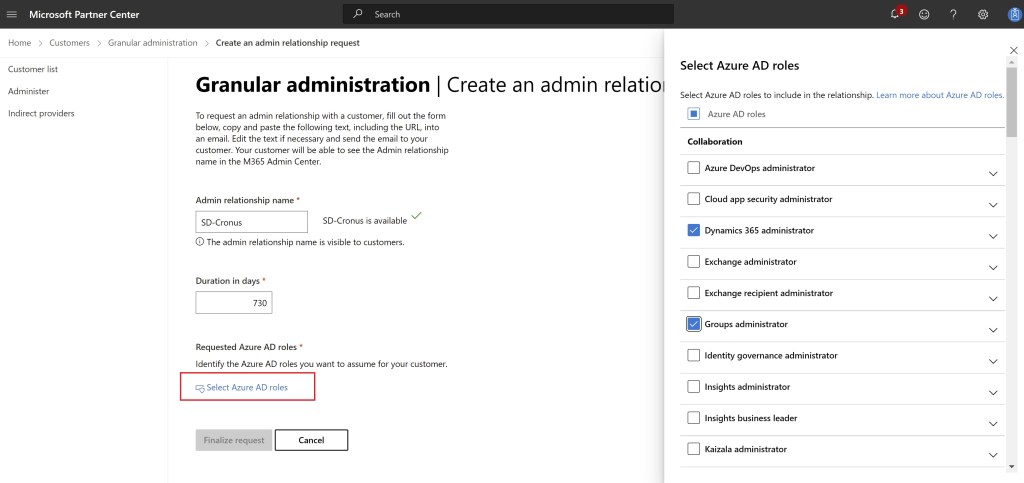Screen dimensions: 1024x483
Task: Go to Customer list in sidebar
Action: pyautogui.click(x=33, y=69)
